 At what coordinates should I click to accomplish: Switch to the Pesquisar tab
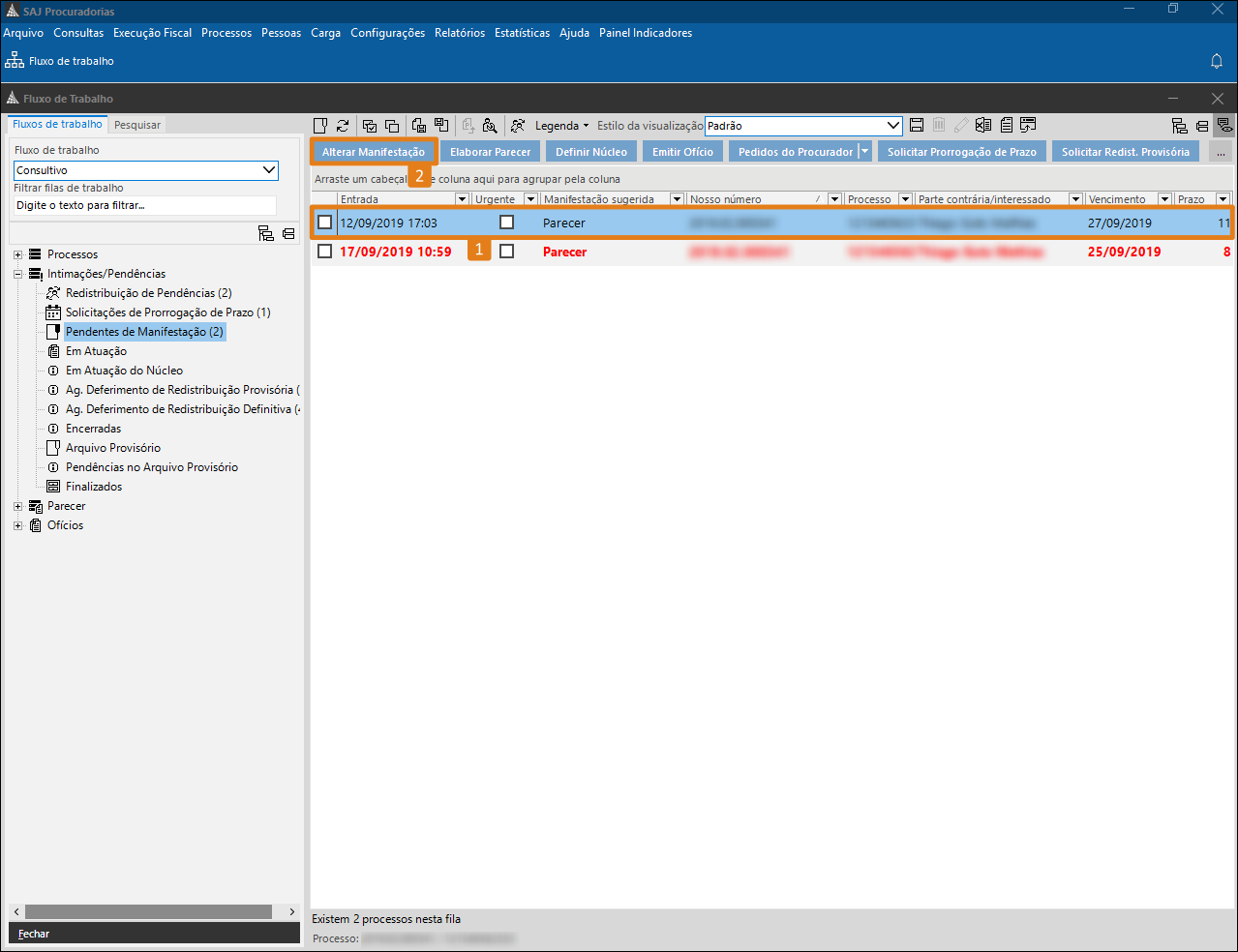tap(137, 125)
